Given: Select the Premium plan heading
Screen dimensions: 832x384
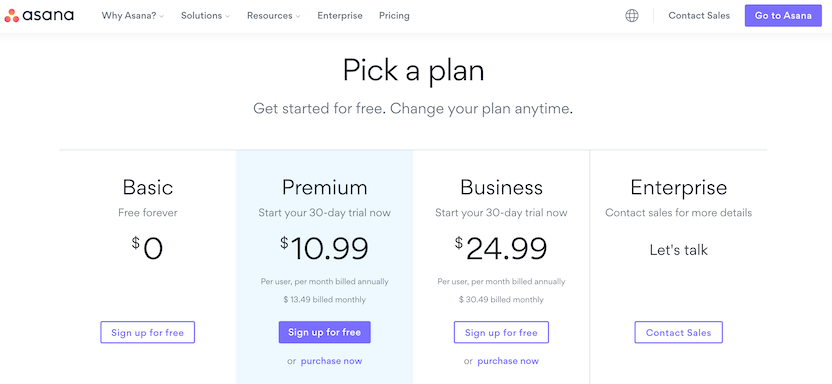Looking at the screenshot, I should coord(324,187).
